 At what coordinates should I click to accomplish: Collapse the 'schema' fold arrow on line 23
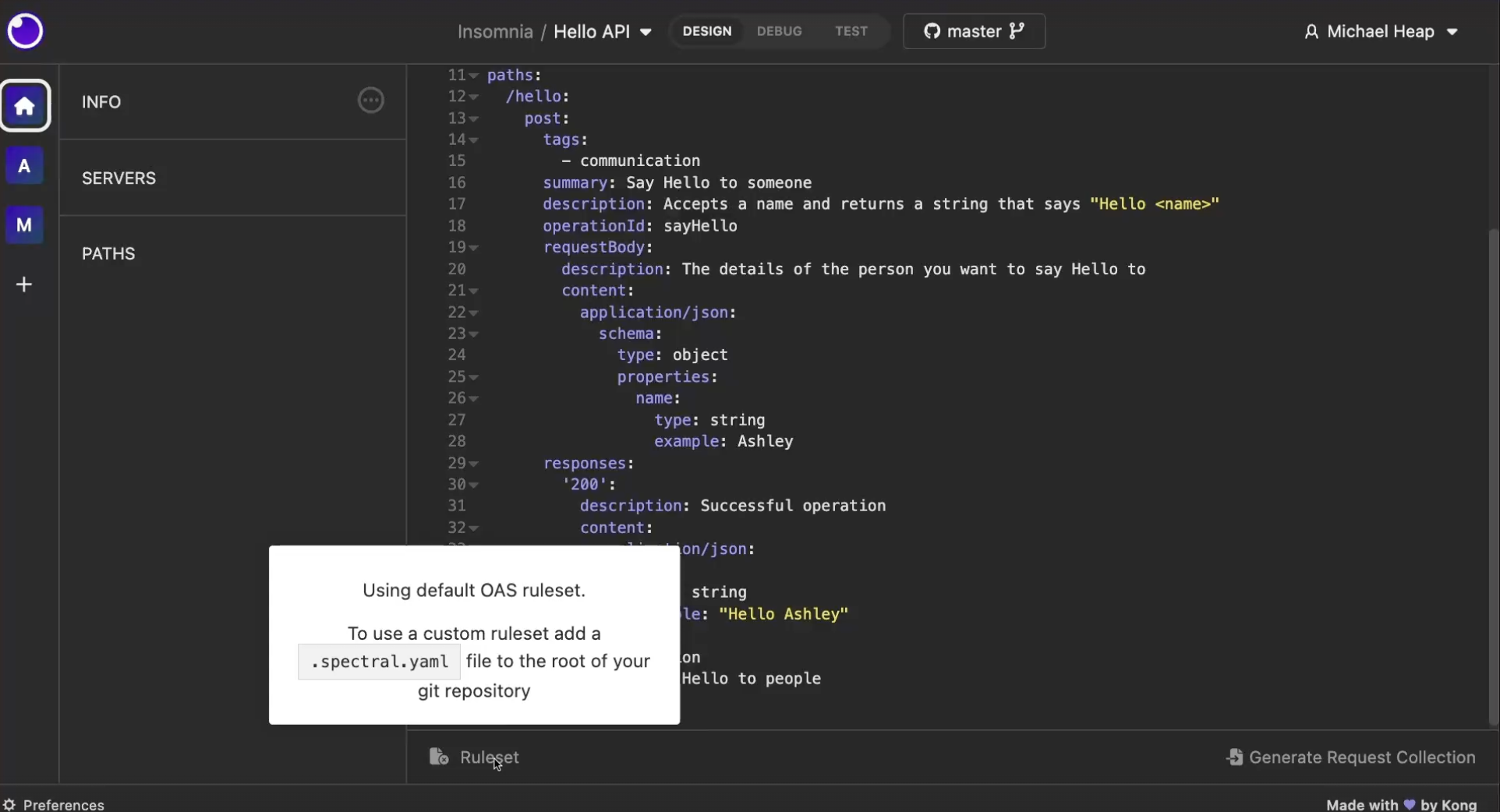coord(473,334)
